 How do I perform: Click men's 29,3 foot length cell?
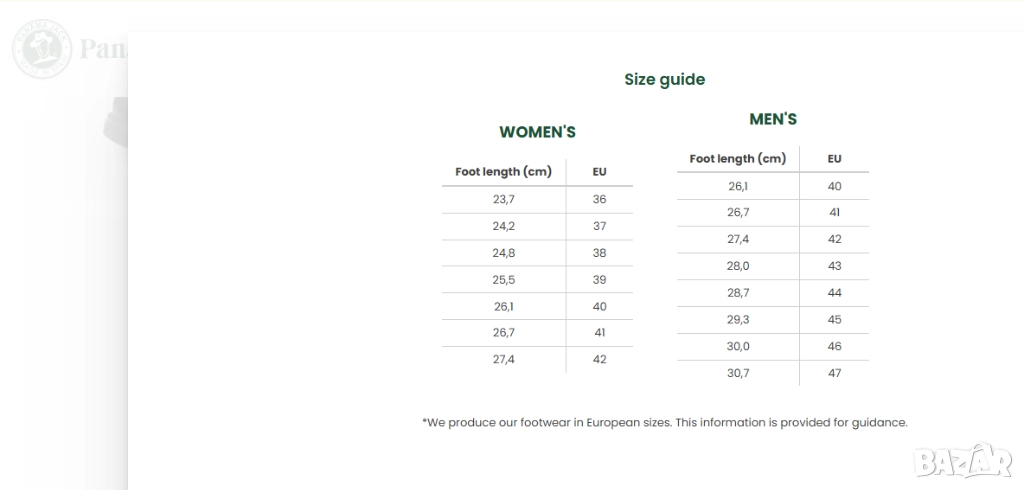click(738, 320)
